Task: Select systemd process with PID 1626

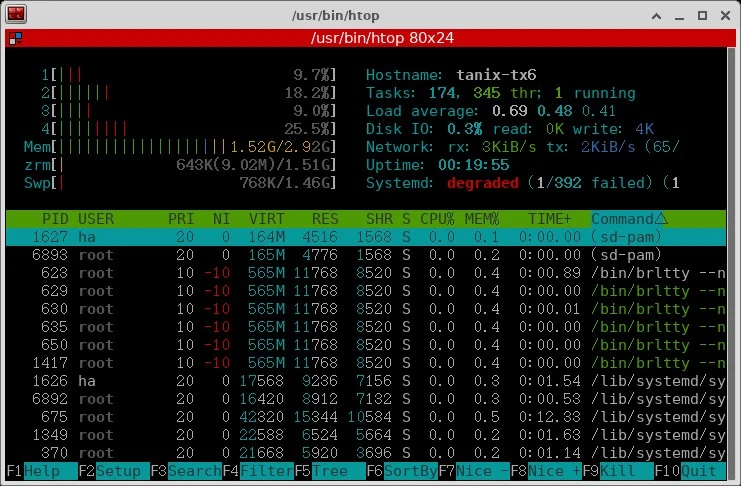Action: [366, 381]
